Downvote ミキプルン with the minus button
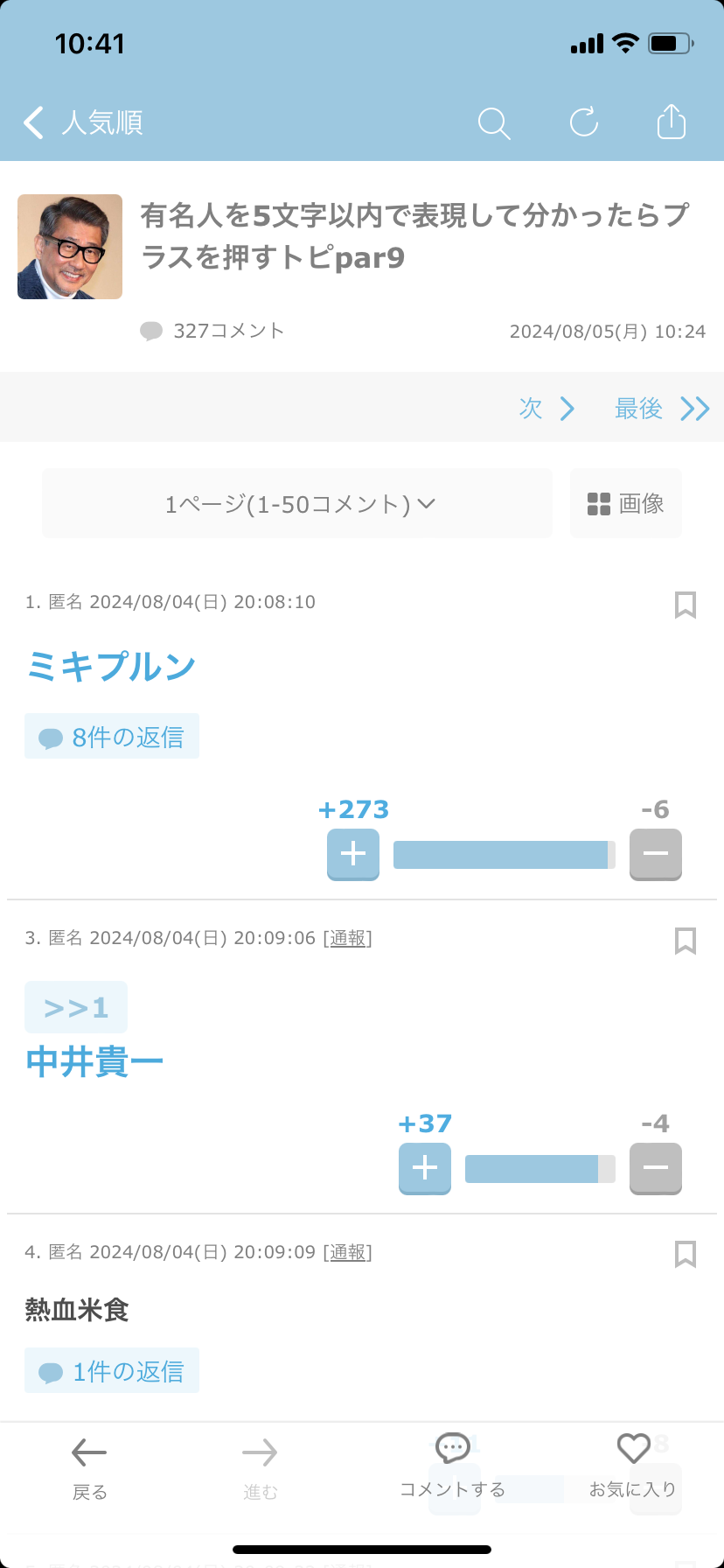This screenshot has height=1568, width=724. [656, 854]
